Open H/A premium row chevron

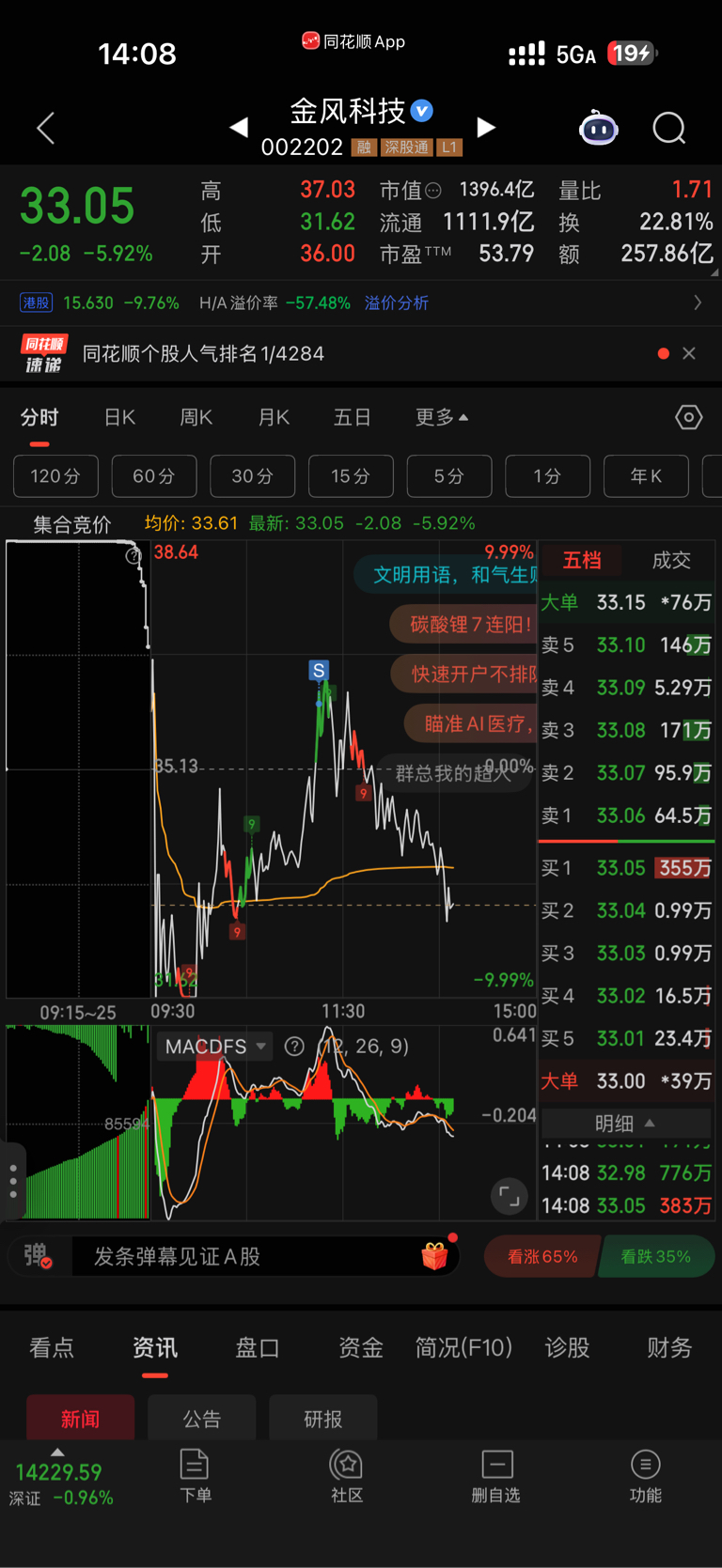click(698, 303)
